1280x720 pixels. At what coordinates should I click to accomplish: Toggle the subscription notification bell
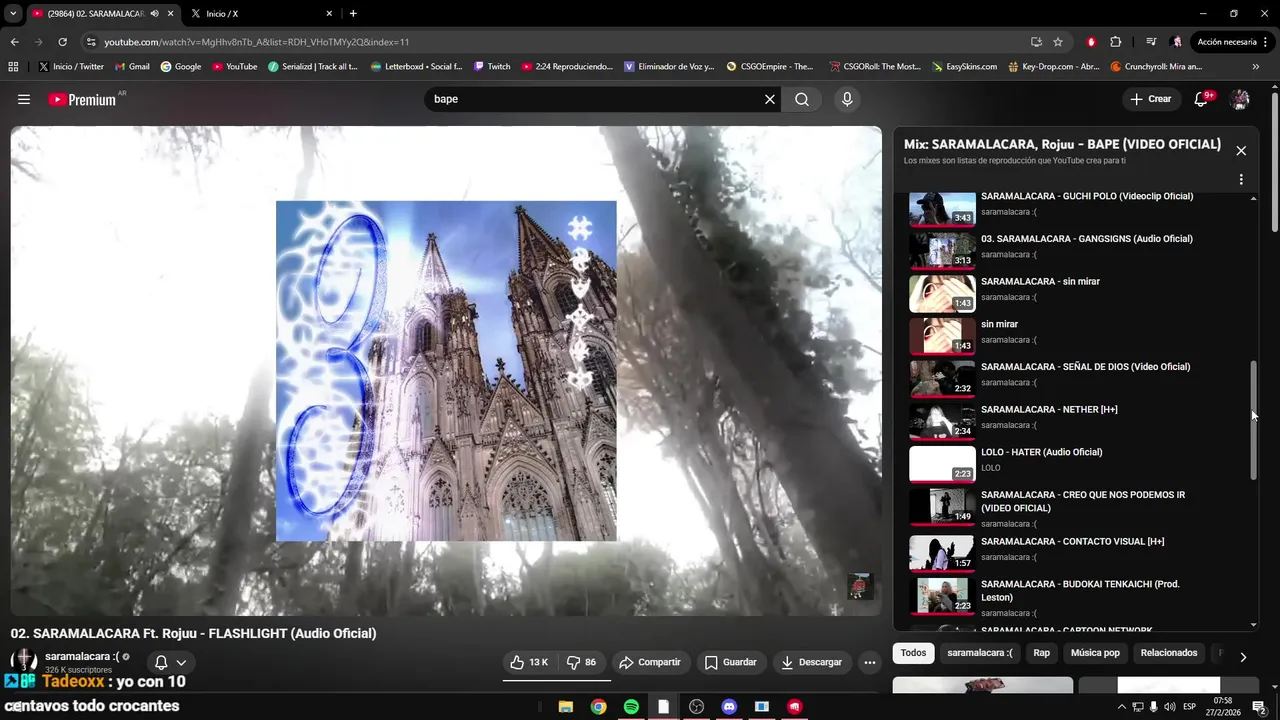pos(161,662)
